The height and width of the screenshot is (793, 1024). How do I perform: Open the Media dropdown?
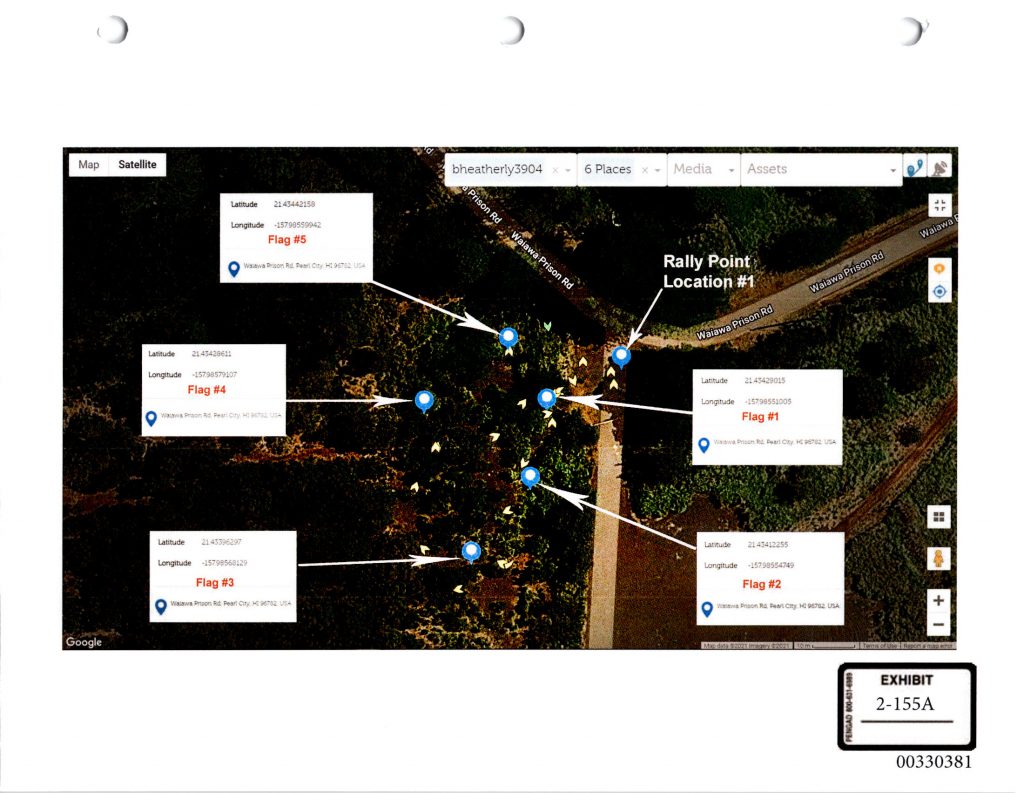(x=731, y=170)
